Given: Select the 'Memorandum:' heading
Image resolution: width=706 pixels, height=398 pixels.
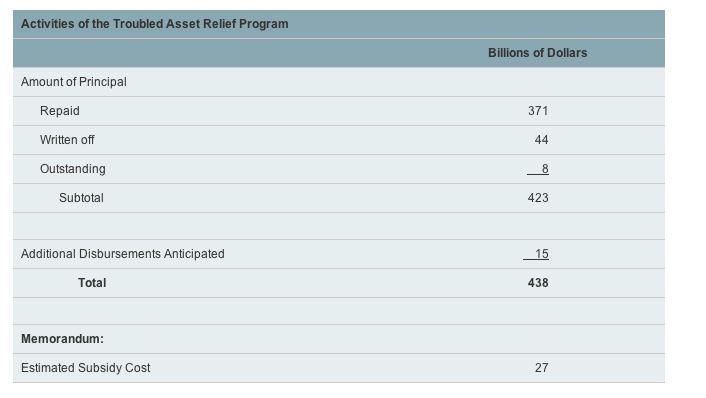Looking at the screenshot, I should [62, 339].
